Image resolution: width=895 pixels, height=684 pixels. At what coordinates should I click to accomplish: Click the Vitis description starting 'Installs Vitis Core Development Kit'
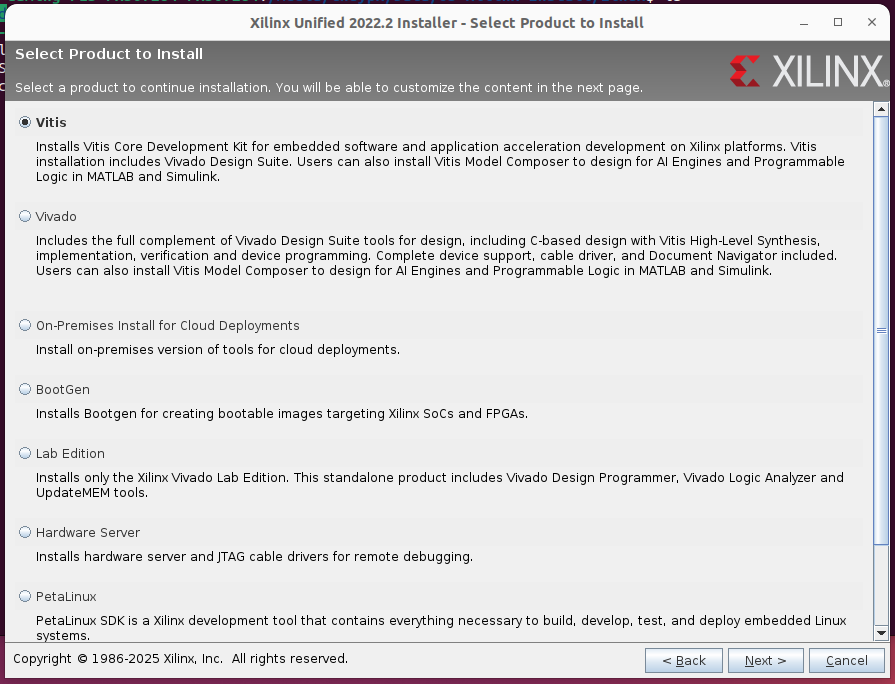tap(440, 162)
